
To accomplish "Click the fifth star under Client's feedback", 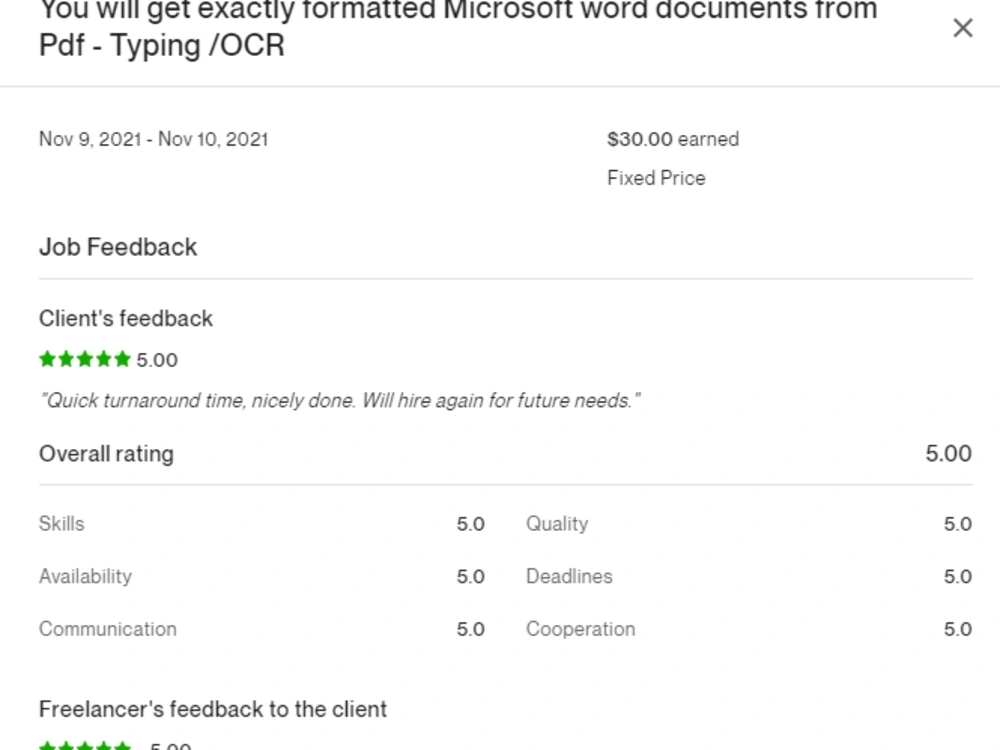I will click(123, 359).
